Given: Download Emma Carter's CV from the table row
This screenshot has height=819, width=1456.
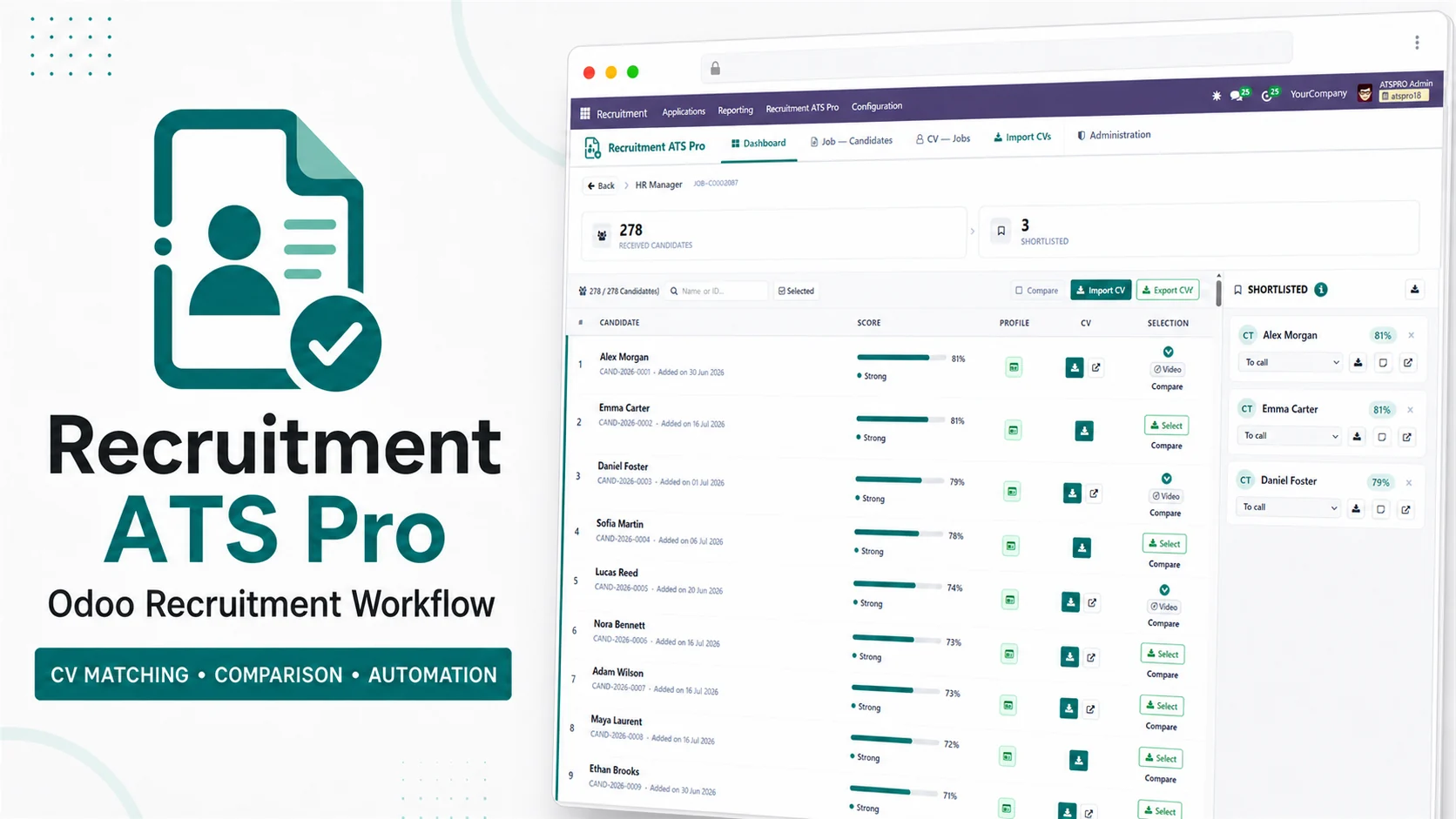Looking at the screenshot, I should (1084, 431).
